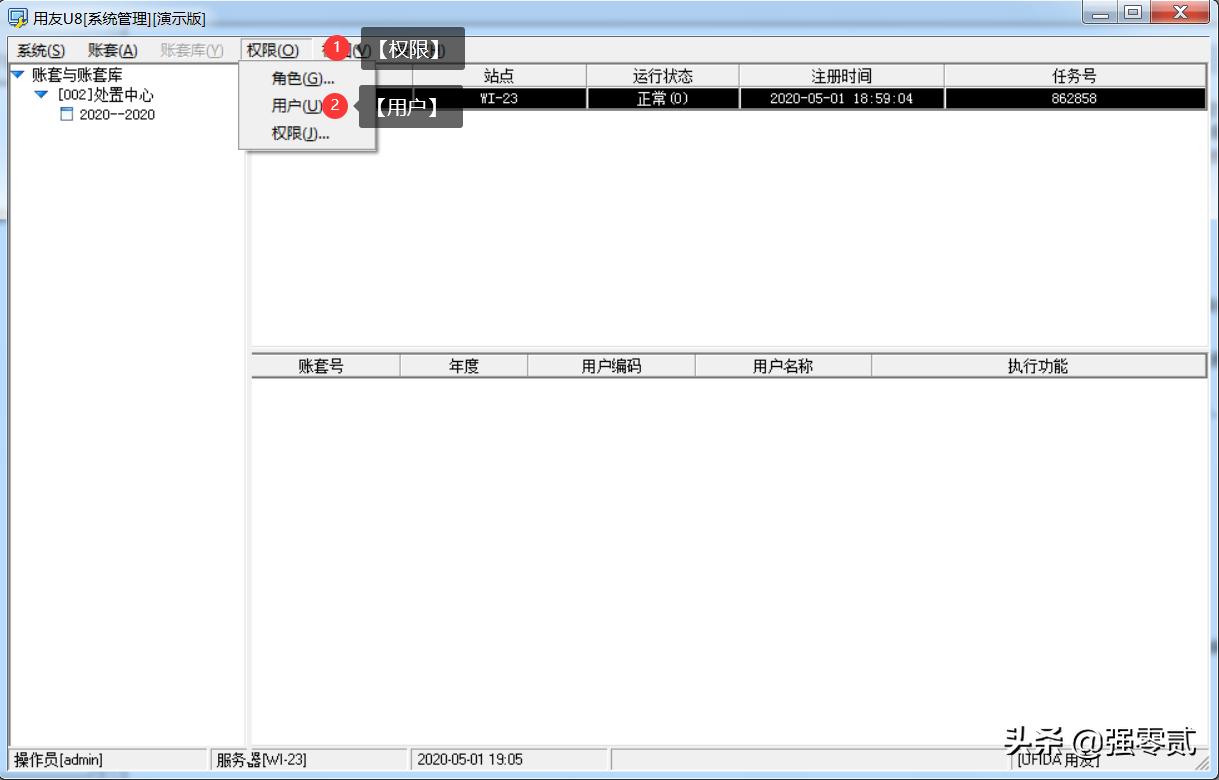Screen dimensions: 1219x780
Task: Click the 【权限】 callout label
Action: click(x=411, y=47)
